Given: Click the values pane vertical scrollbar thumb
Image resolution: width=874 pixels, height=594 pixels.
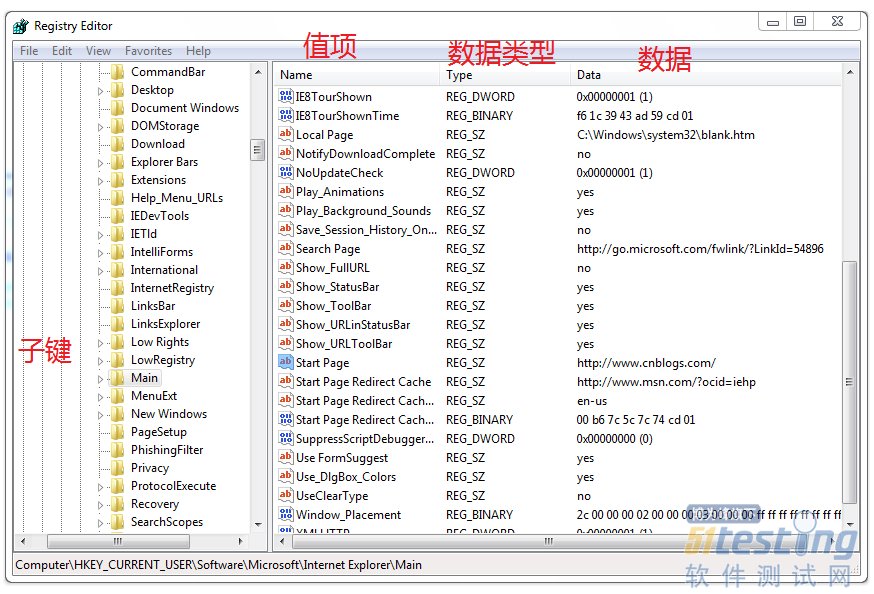Looking at the screenshot, I should [x=849, y=382].
